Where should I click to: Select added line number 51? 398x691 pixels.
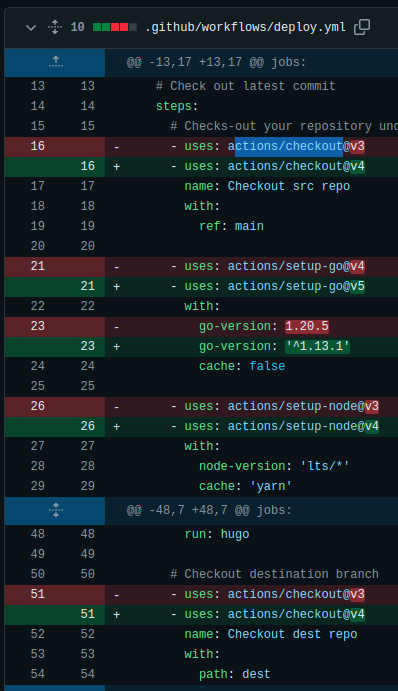88,614
